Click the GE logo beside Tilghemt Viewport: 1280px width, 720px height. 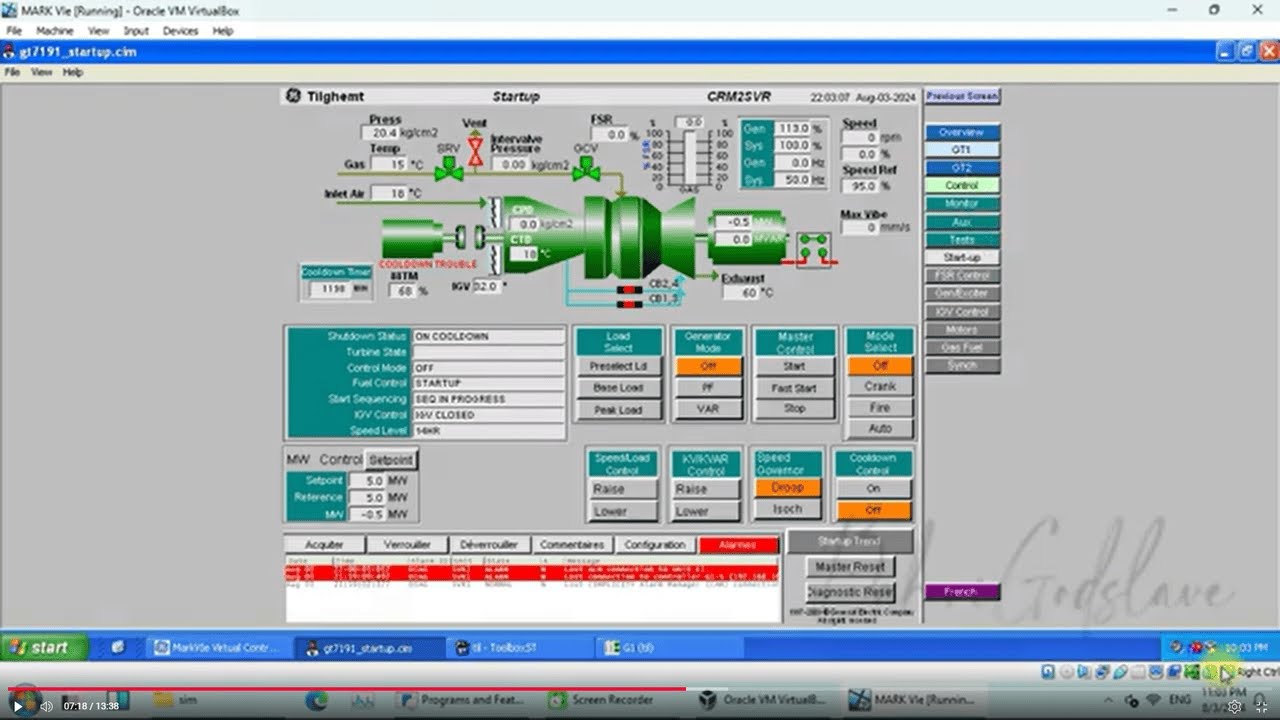293,97
